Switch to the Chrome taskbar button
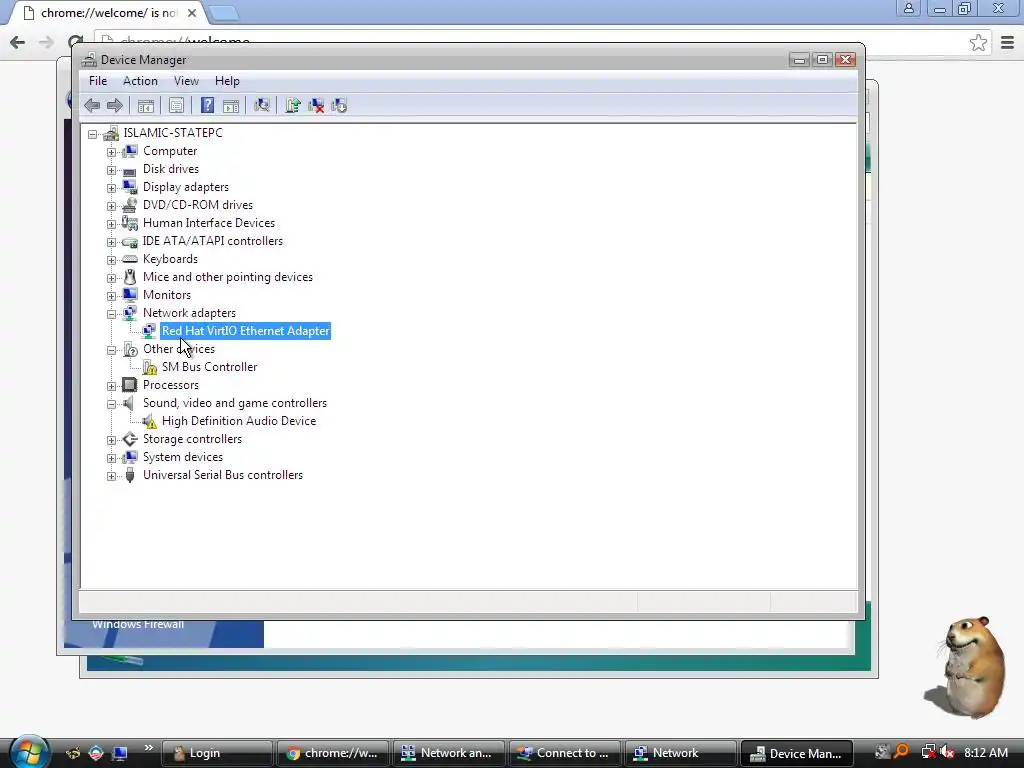 [333, 753]
